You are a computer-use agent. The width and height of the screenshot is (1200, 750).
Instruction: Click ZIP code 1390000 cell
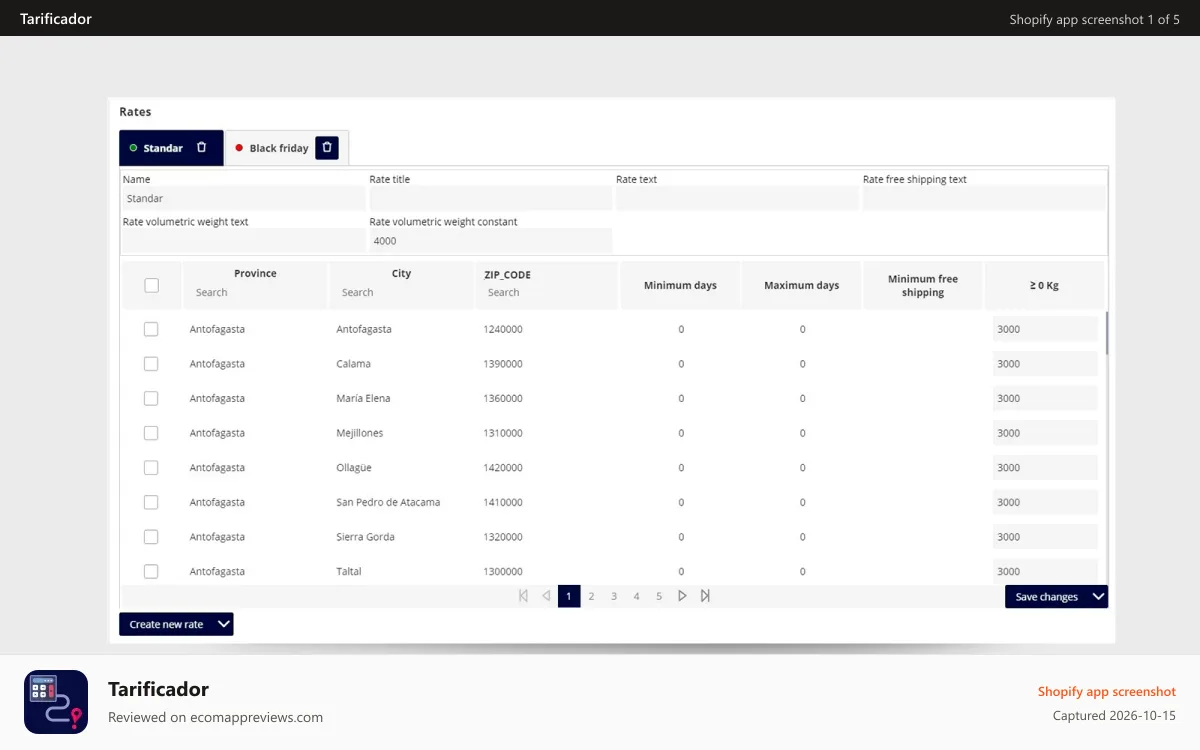[x=503, y=364]
